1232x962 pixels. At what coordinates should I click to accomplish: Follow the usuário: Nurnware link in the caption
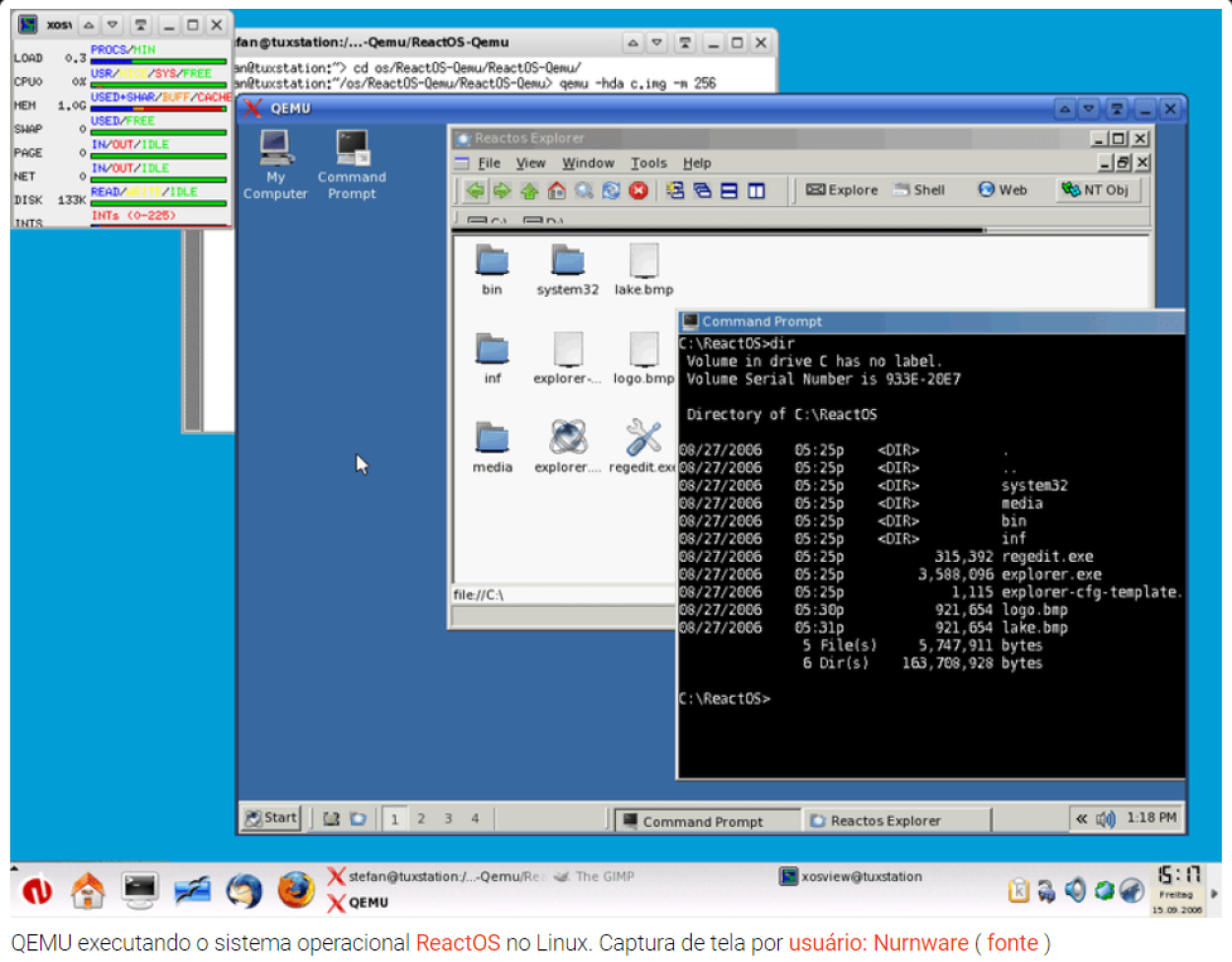(x=878, y=943)
